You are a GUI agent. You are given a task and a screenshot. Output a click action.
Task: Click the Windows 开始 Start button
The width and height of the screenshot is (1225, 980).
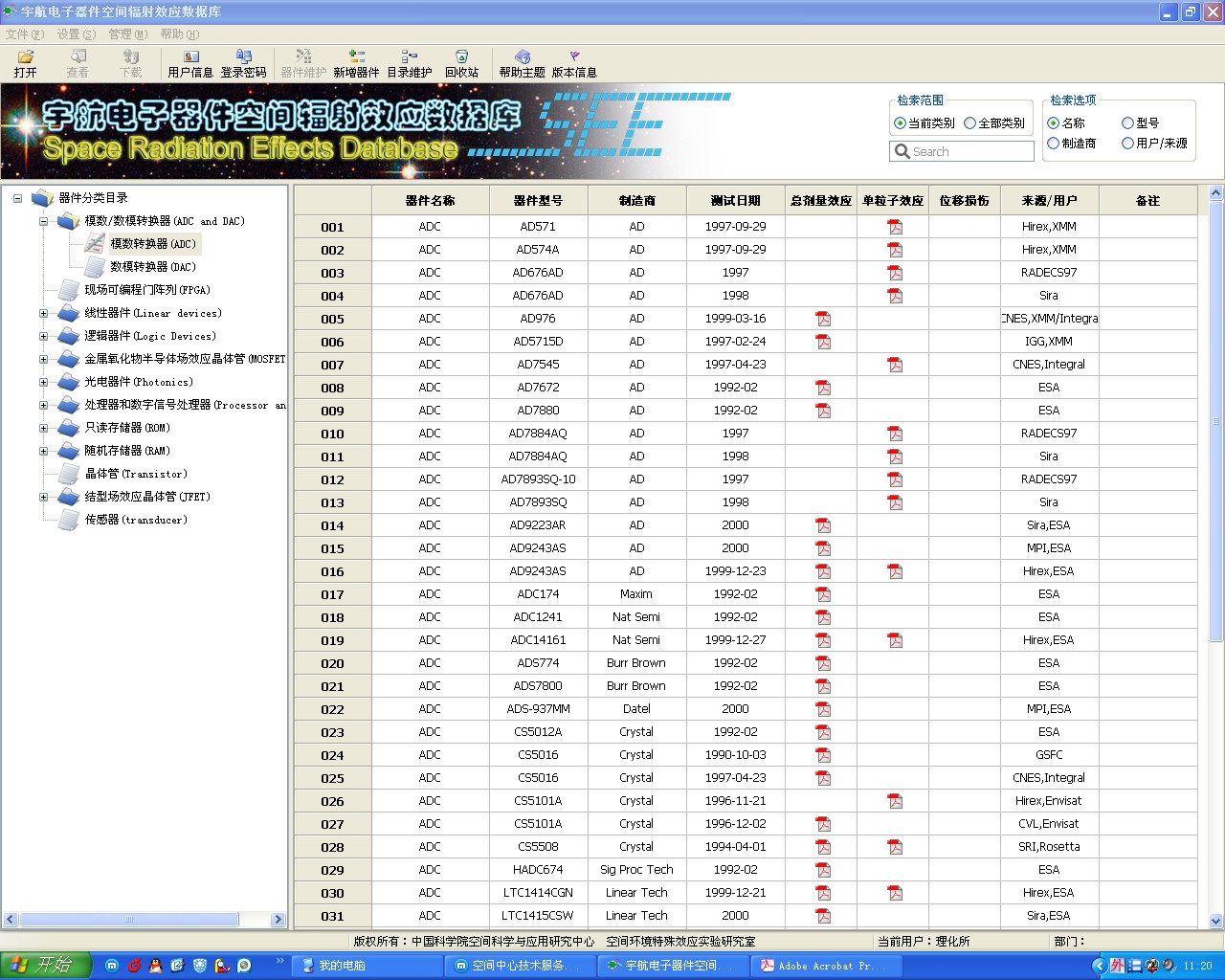click(45, 966)
